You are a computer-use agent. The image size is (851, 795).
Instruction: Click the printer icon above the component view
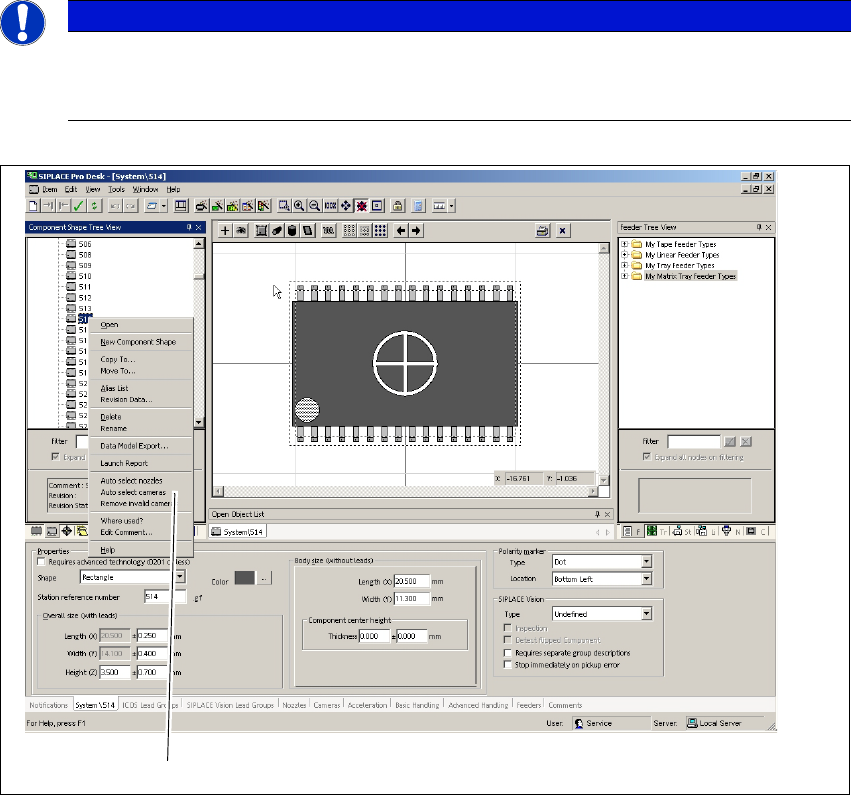(541, 230)
